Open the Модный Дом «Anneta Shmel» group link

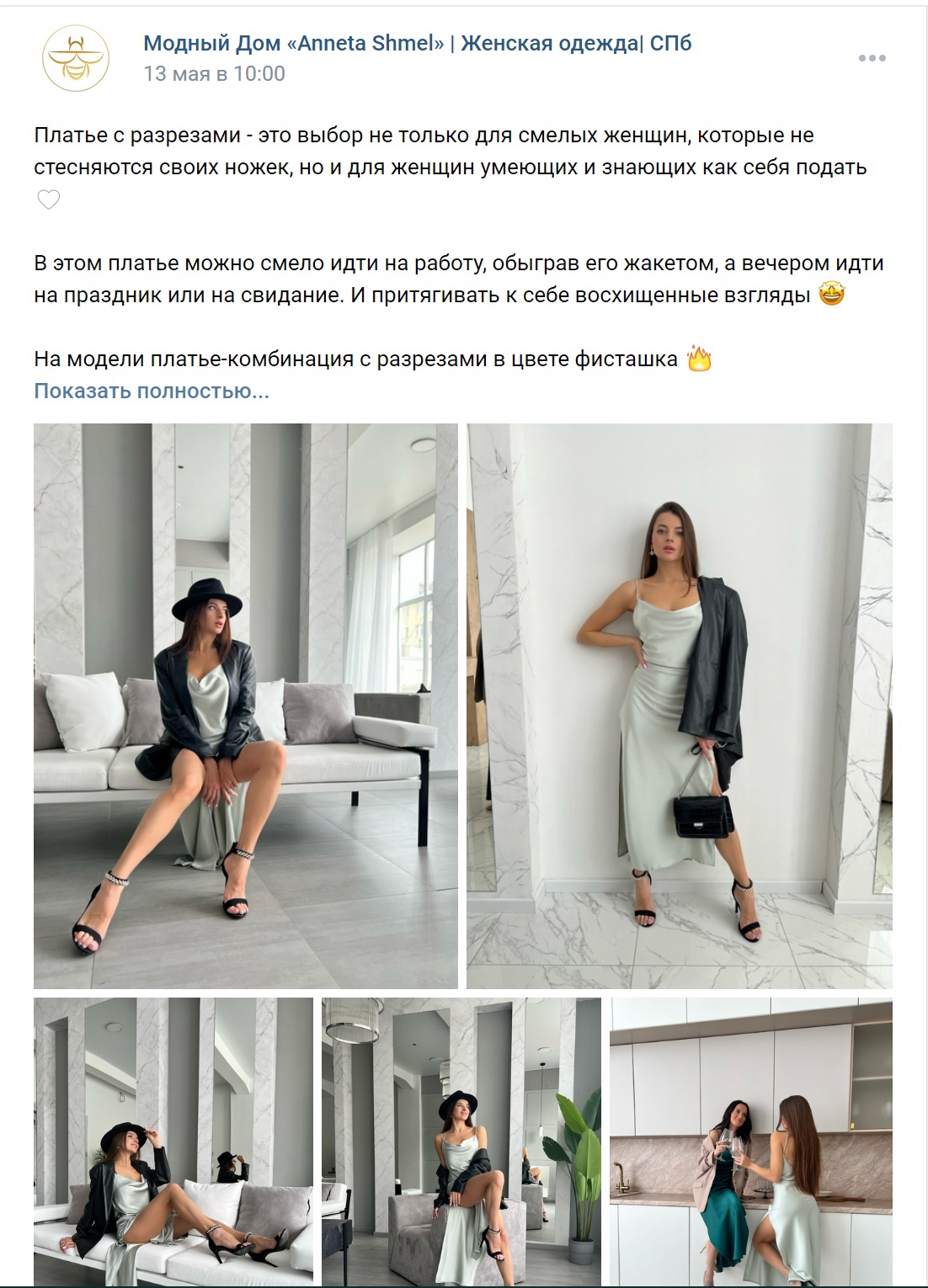click(418, 43)
